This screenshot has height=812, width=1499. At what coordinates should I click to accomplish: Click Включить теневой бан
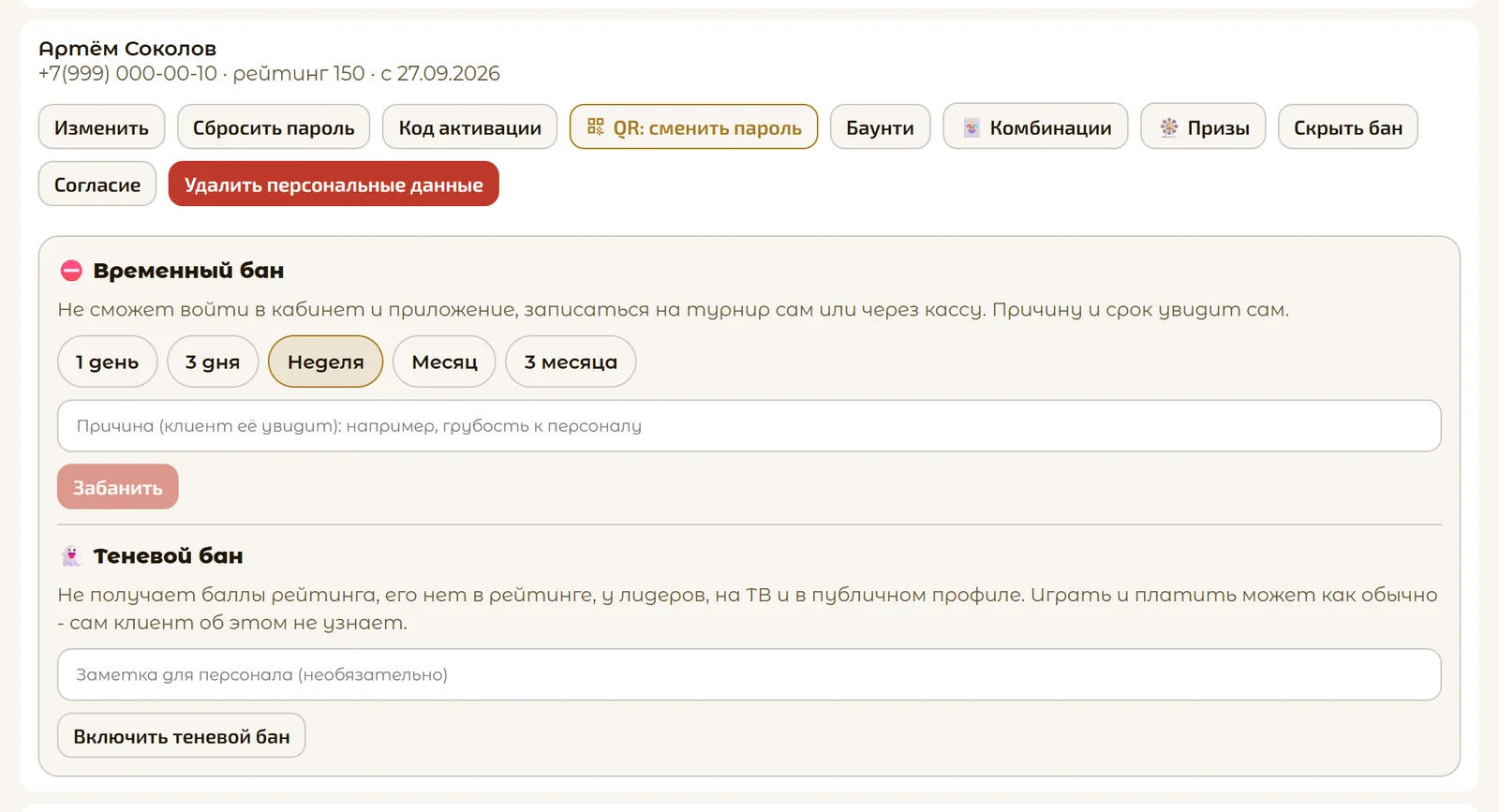tap(182, 736)
